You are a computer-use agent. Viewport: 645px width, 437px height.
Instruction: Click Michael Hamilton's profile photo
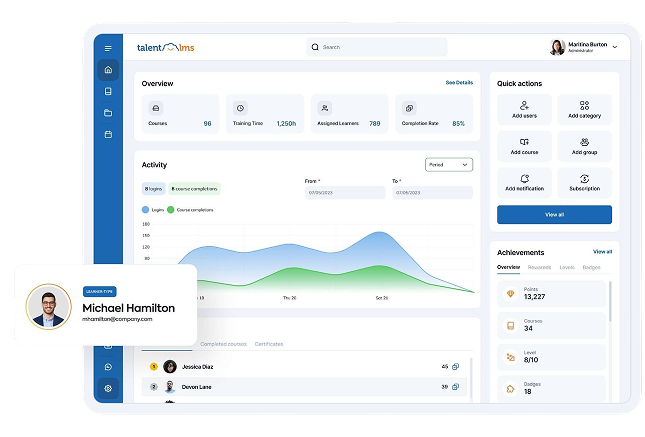point(49,307)
